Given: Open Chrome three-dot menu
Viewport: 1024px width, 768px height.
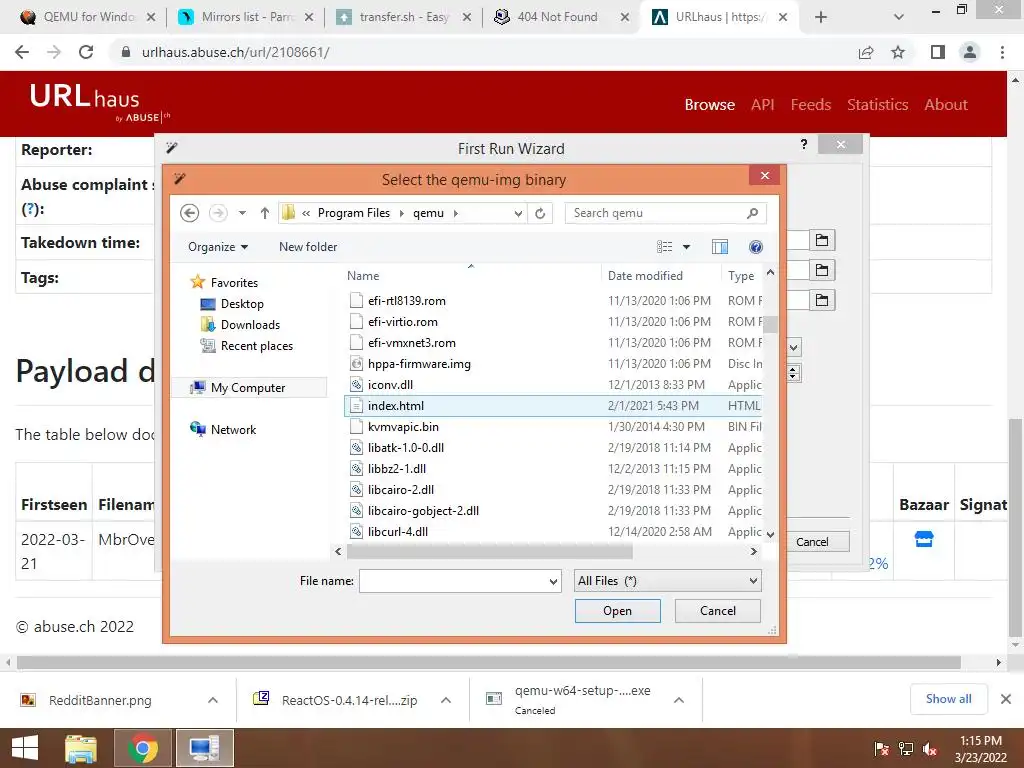Looking at the screenshot, I should pyautogui.click(x=1002, y=52).
